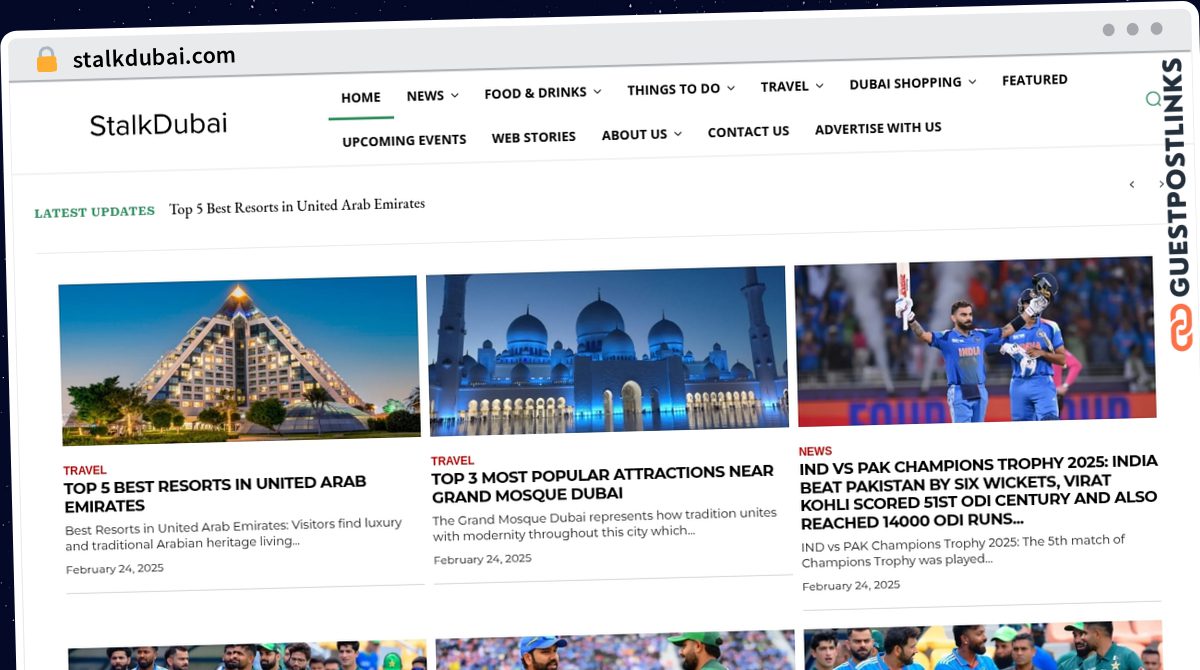Viewport: 1200px width, 670px height.
Task: Open the NEWS menu
Action: point(425,96)
